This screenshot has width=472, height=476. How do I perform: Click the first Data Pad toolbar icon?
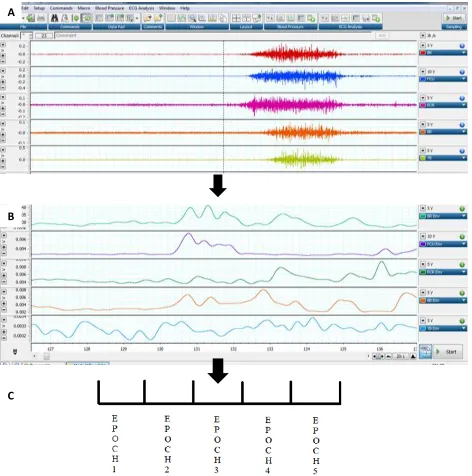tap(99, 18)
